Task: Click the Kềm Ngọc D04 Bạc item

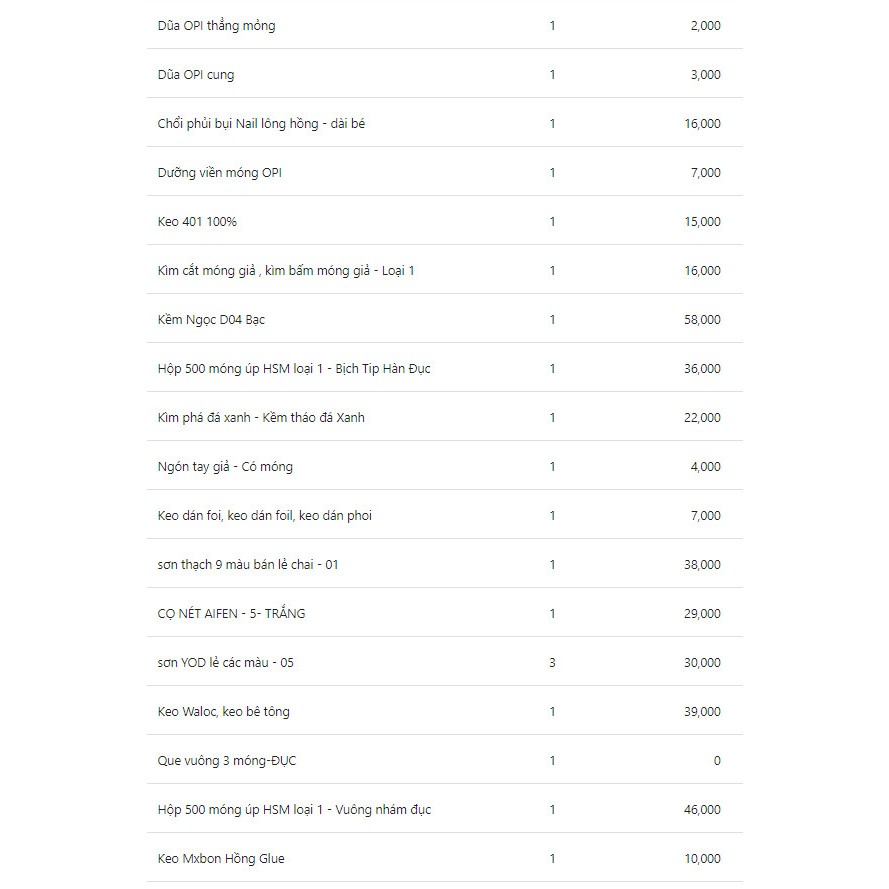Action: click(211, 320)
